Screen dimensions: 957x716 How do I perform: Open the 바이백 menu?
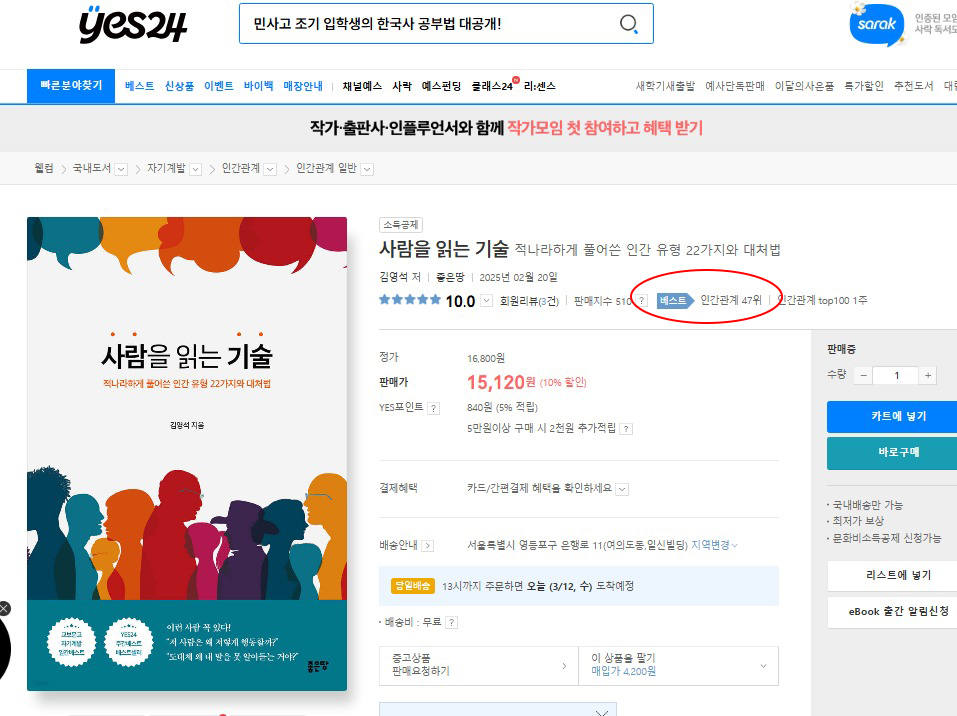(x=259, y=86)
